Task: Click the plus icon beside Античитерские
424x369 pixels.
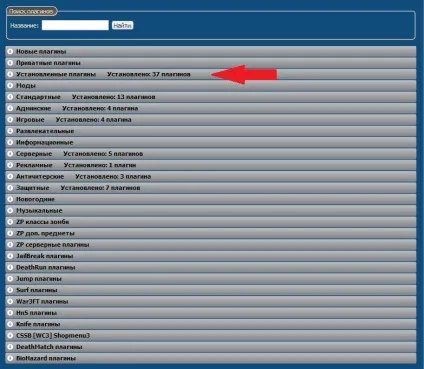Action: [10, 176]
